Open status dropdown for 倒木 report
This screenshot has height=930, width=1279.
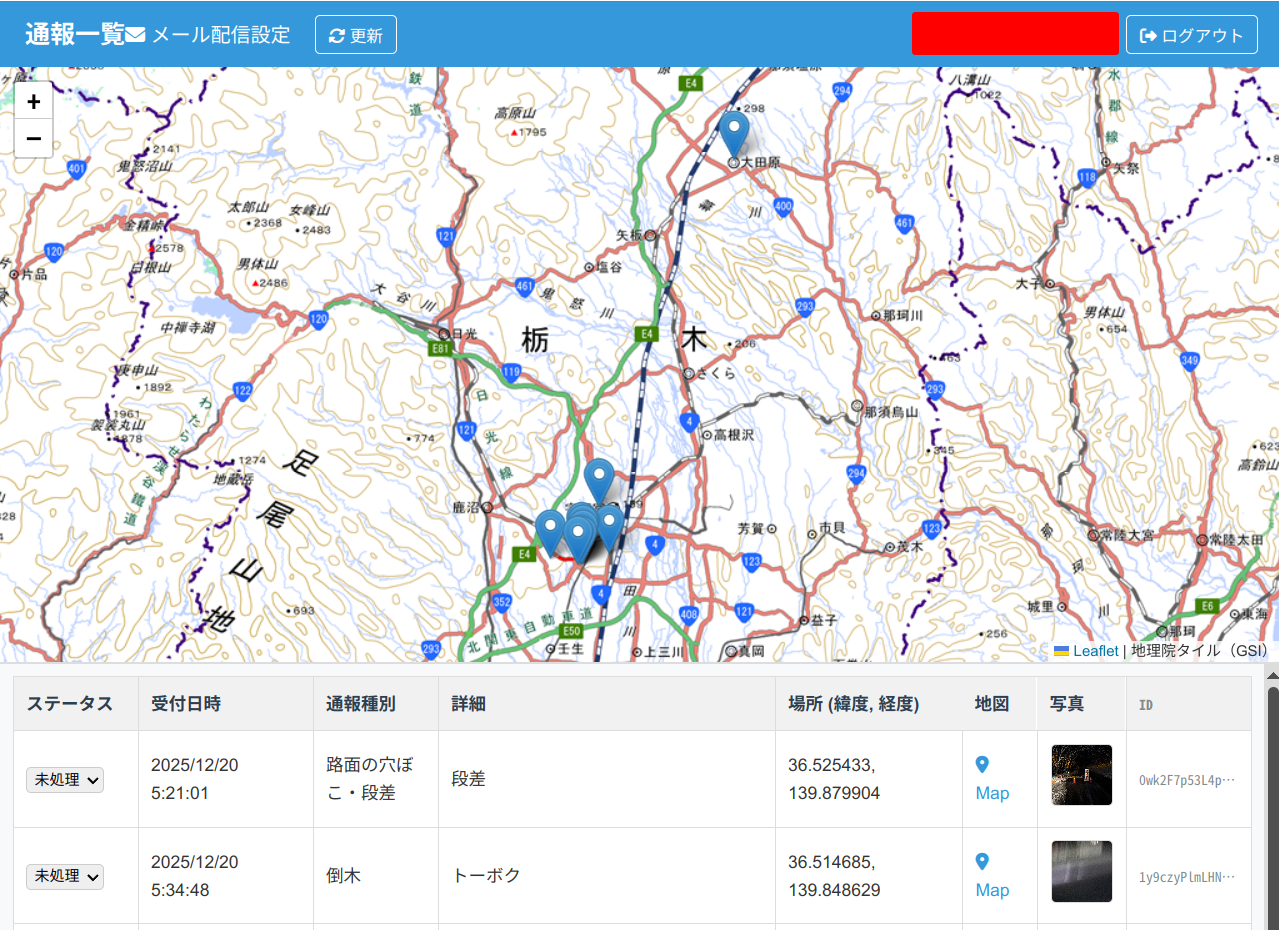[x=65, y=876]
